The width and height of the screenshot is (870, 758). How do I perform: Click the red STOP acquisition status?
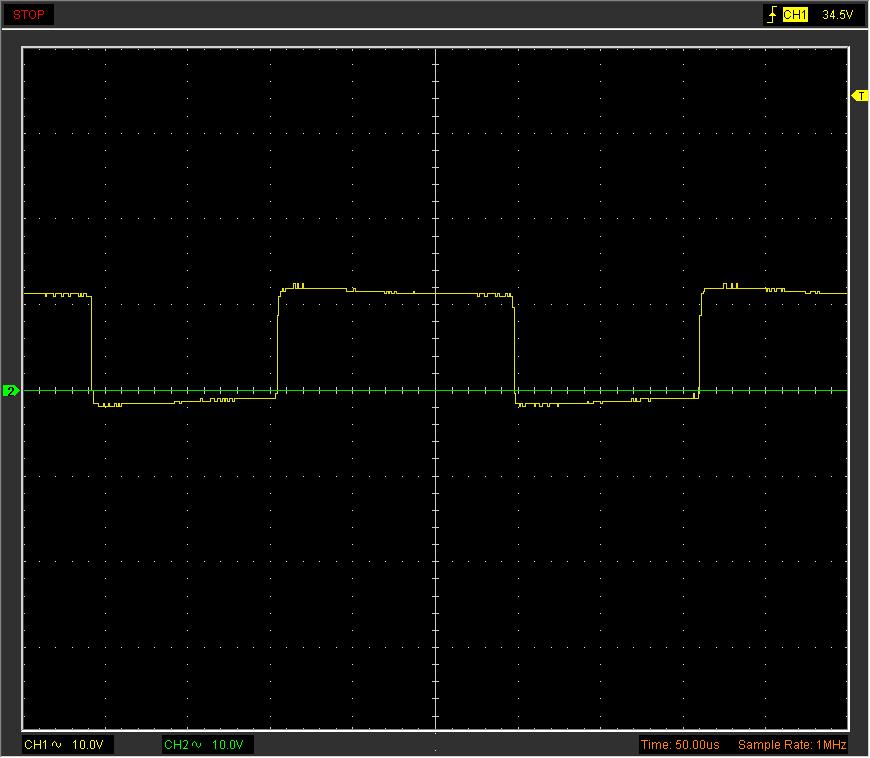click(29, 15)
